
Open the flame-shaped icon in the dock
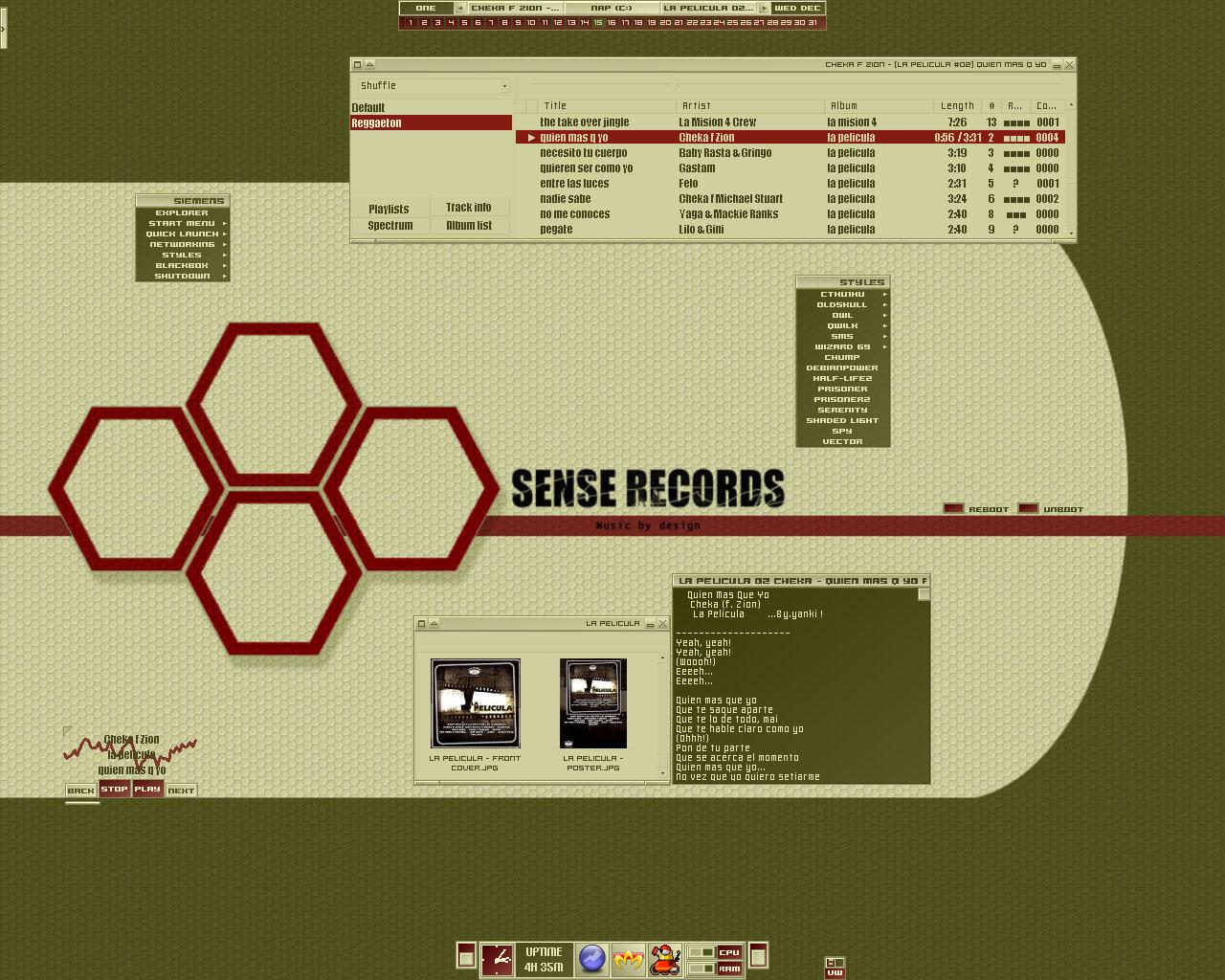pyautogui.click(x=629, y=959)
